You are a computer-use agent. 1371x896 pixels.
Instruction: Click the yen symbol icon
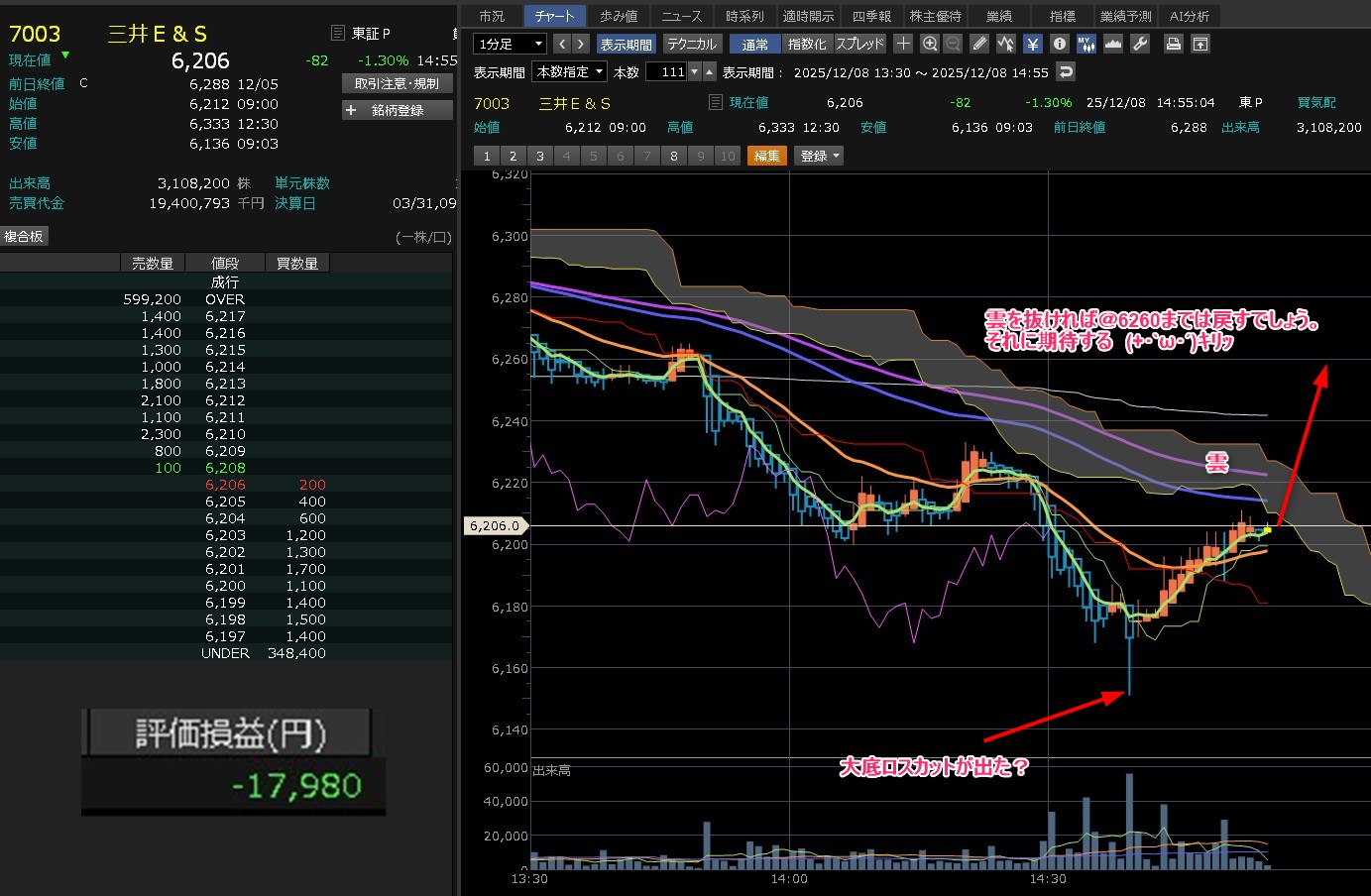pos(1033,44)
